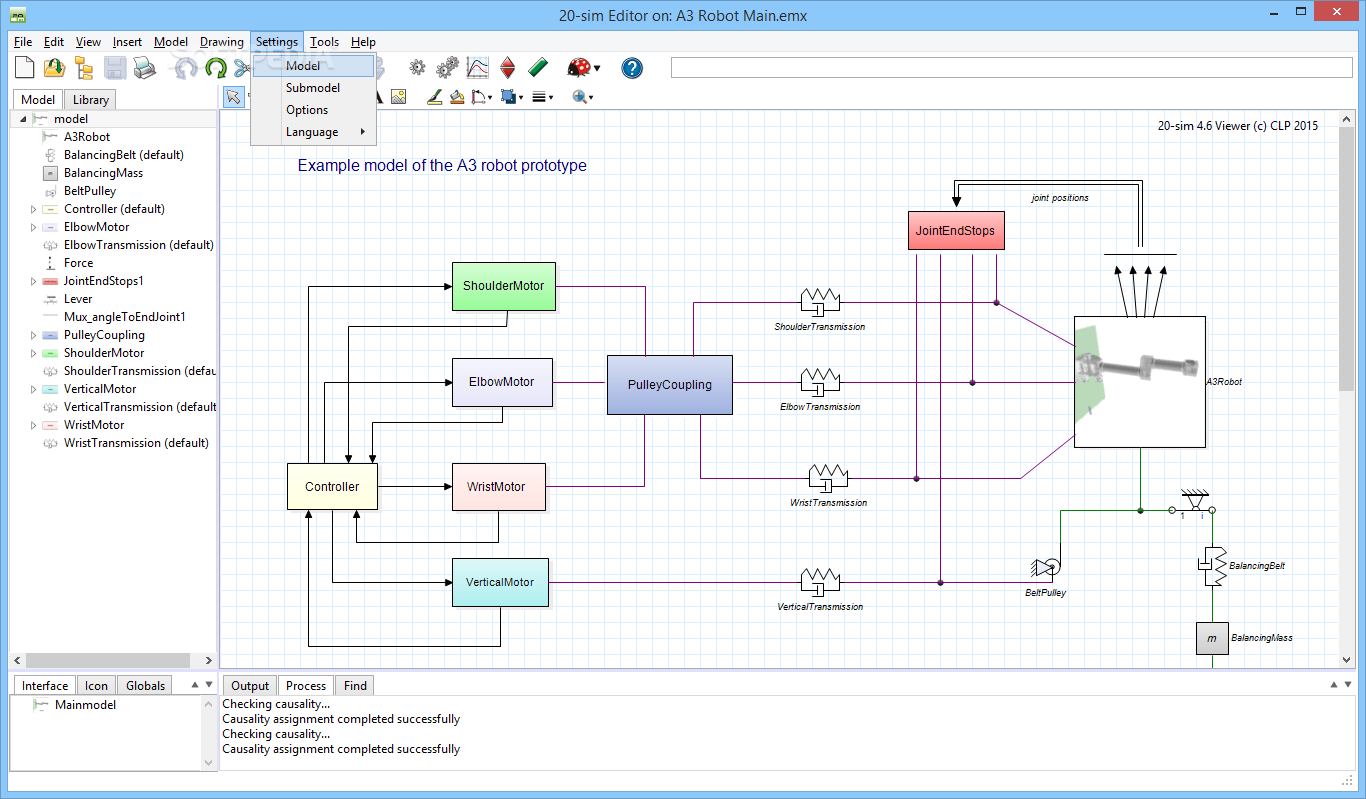Screen dimensions: 1366x799
Task: Expand the VerticalMotor tree node
Action: (x=33, y=389)
